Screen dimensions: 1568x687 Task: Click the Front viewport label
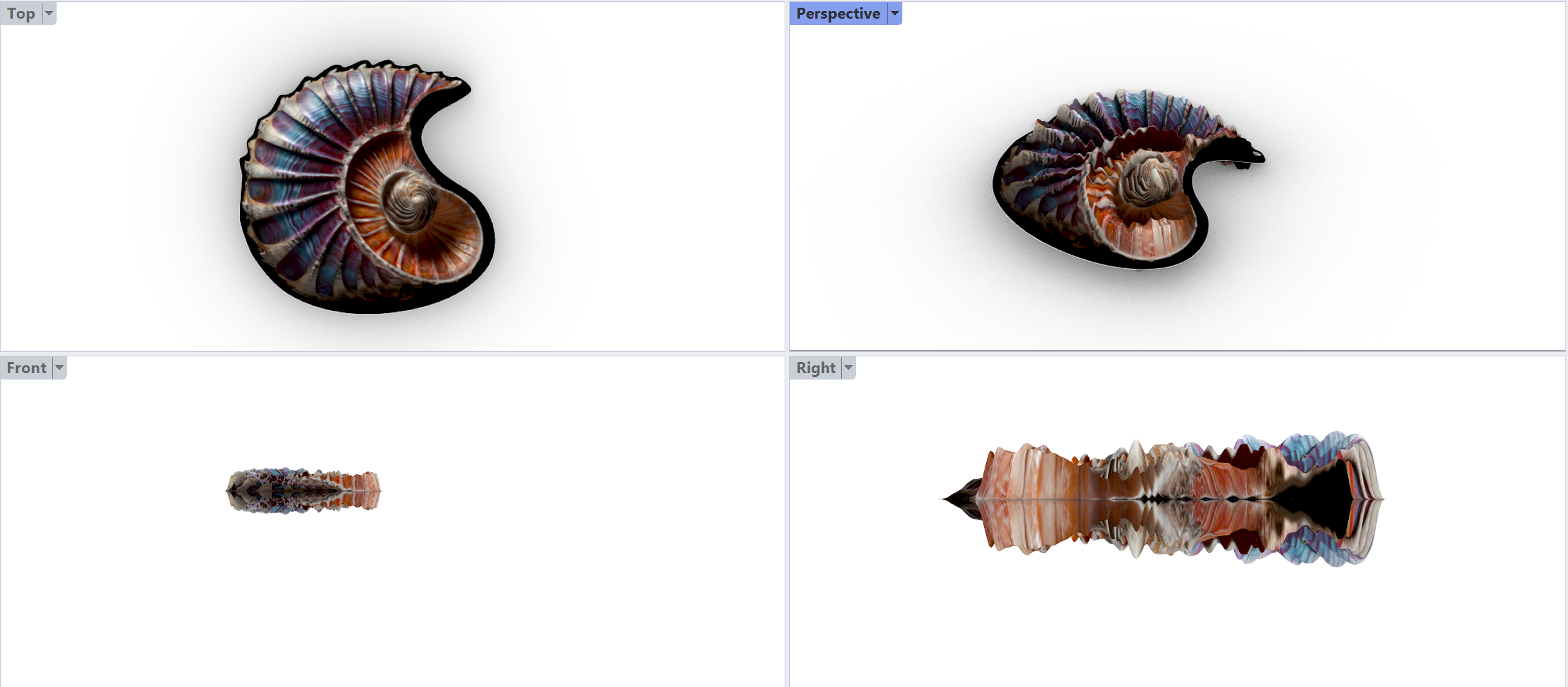click(26, 367)
